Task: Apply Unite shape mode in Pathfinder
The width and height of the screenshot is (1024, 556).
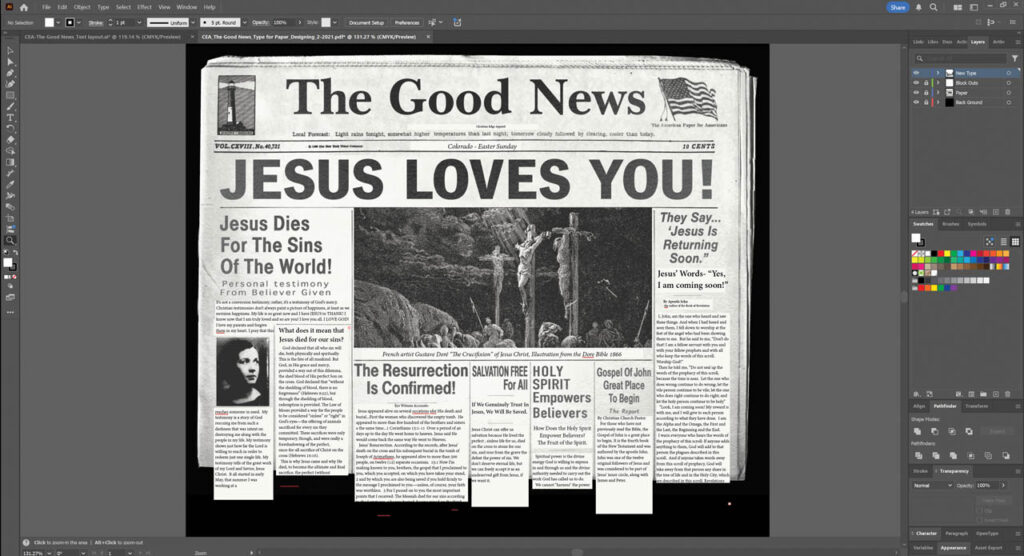Action: click(918, 432)
